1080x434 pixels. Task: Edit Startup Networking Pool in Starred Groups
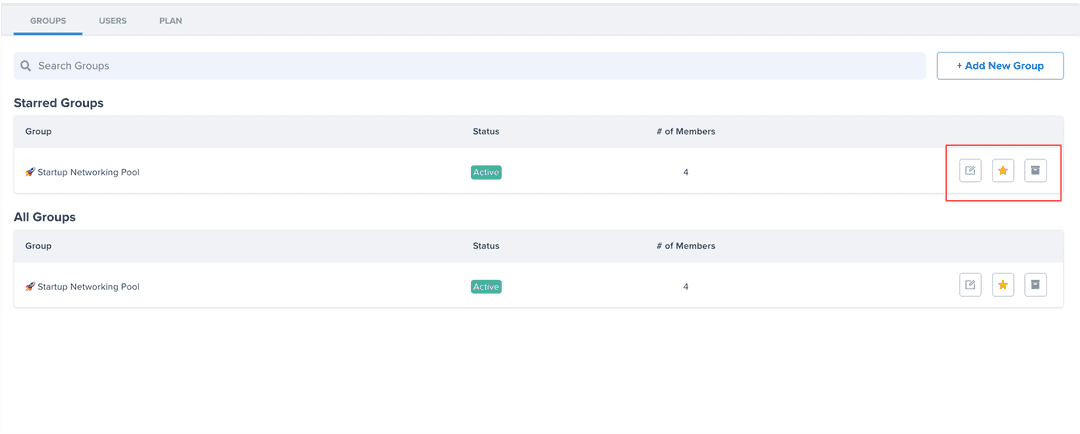tap(970, 171)
